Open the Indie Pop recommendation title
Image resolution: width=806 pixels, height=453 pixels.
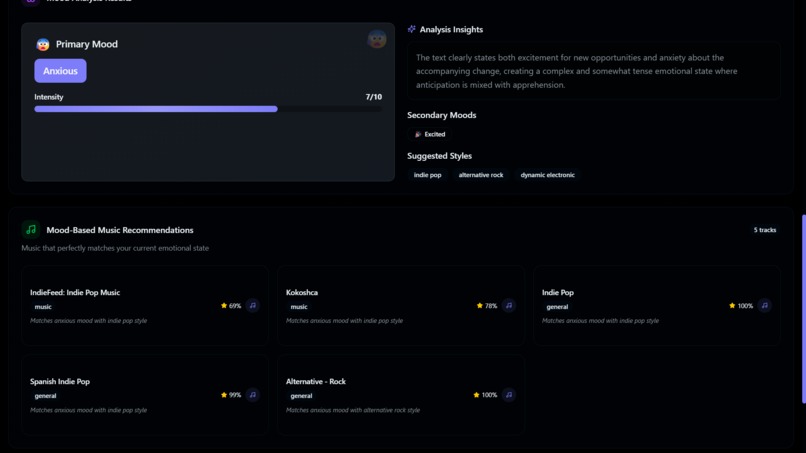(x=558, y=292)
